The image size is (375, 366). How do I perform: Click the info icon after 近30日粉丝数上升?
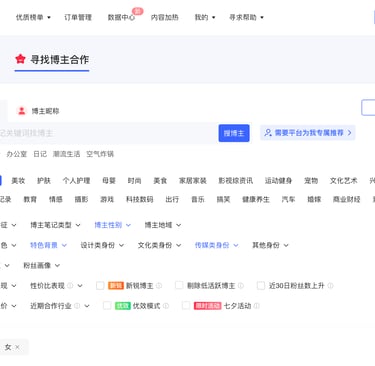click(x=330, y=286)
